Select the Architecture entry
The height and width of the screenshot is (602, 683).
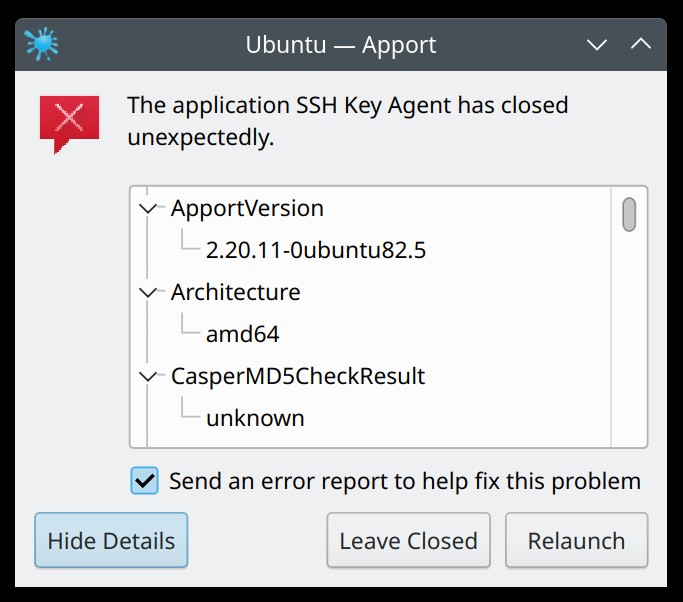[236, 292]
